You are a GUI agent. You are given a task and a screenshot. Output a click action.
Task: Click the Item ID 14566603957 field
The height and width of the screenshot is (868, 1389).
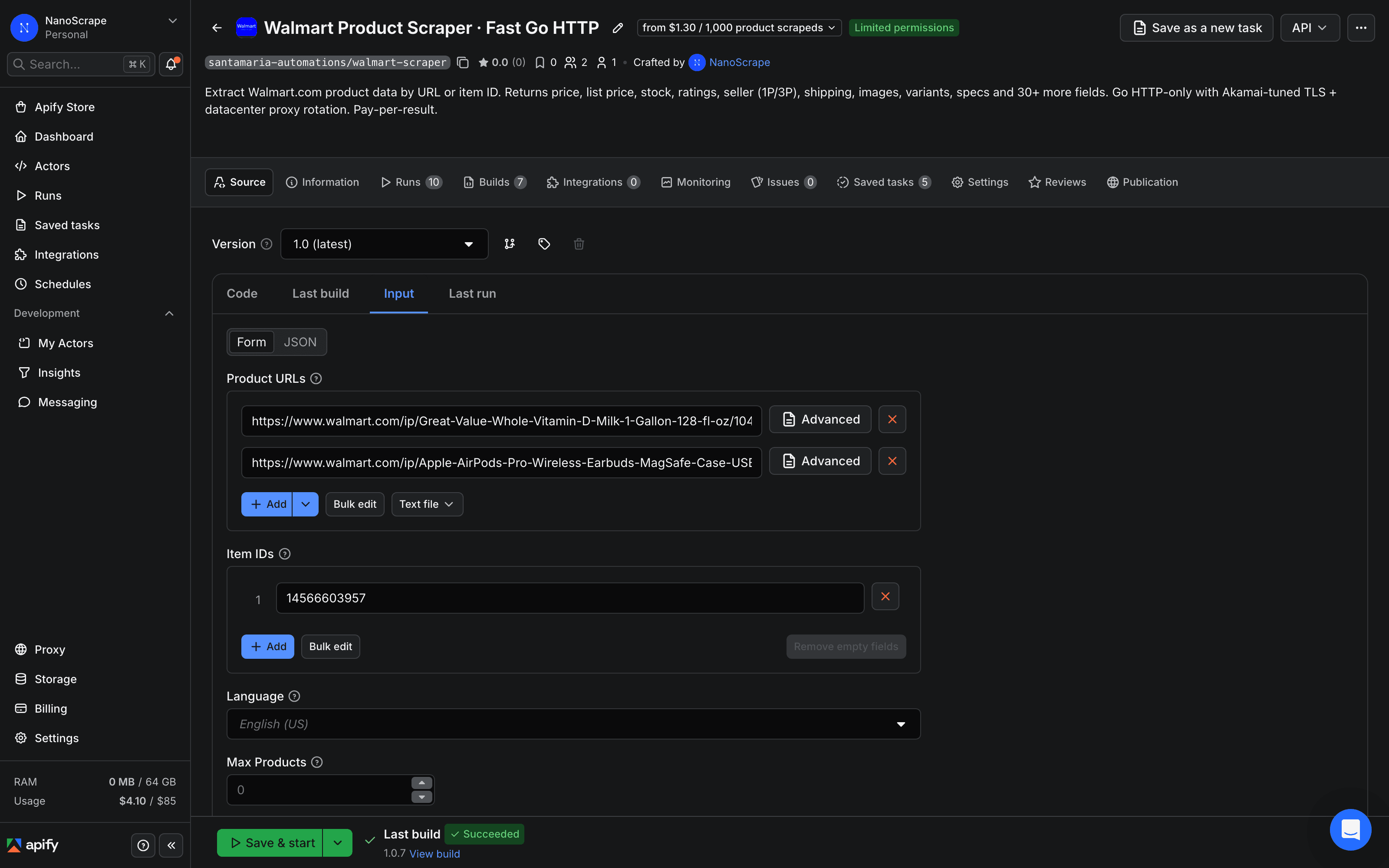(569, 598)
